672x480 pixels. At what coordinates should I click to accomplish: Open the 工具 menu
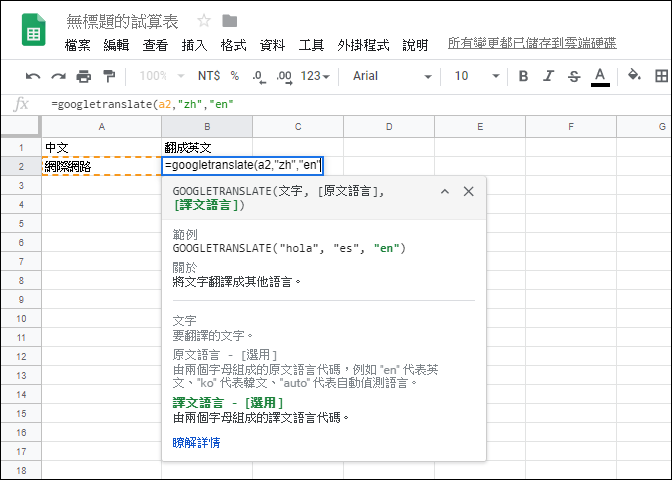click(311, 45)
